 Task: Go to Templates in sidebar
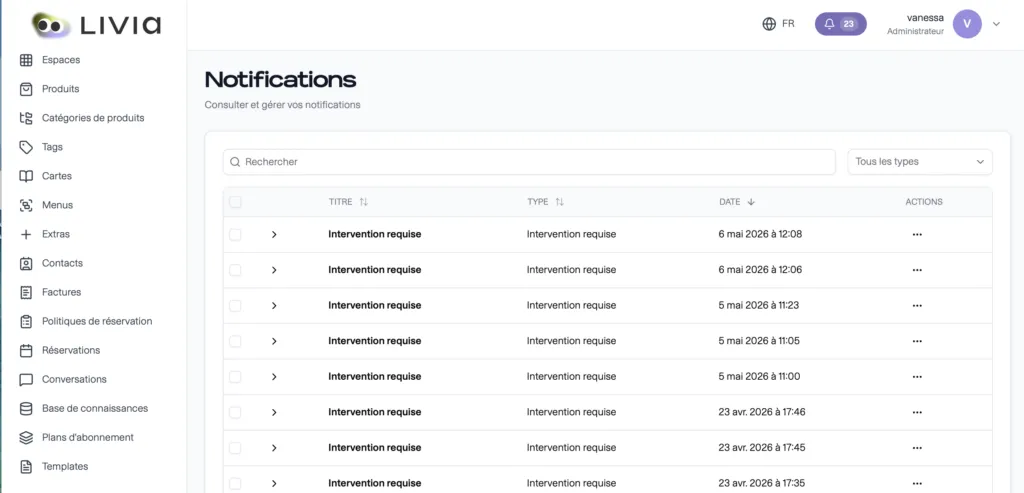pyautogui.click(x=65, y=467)
